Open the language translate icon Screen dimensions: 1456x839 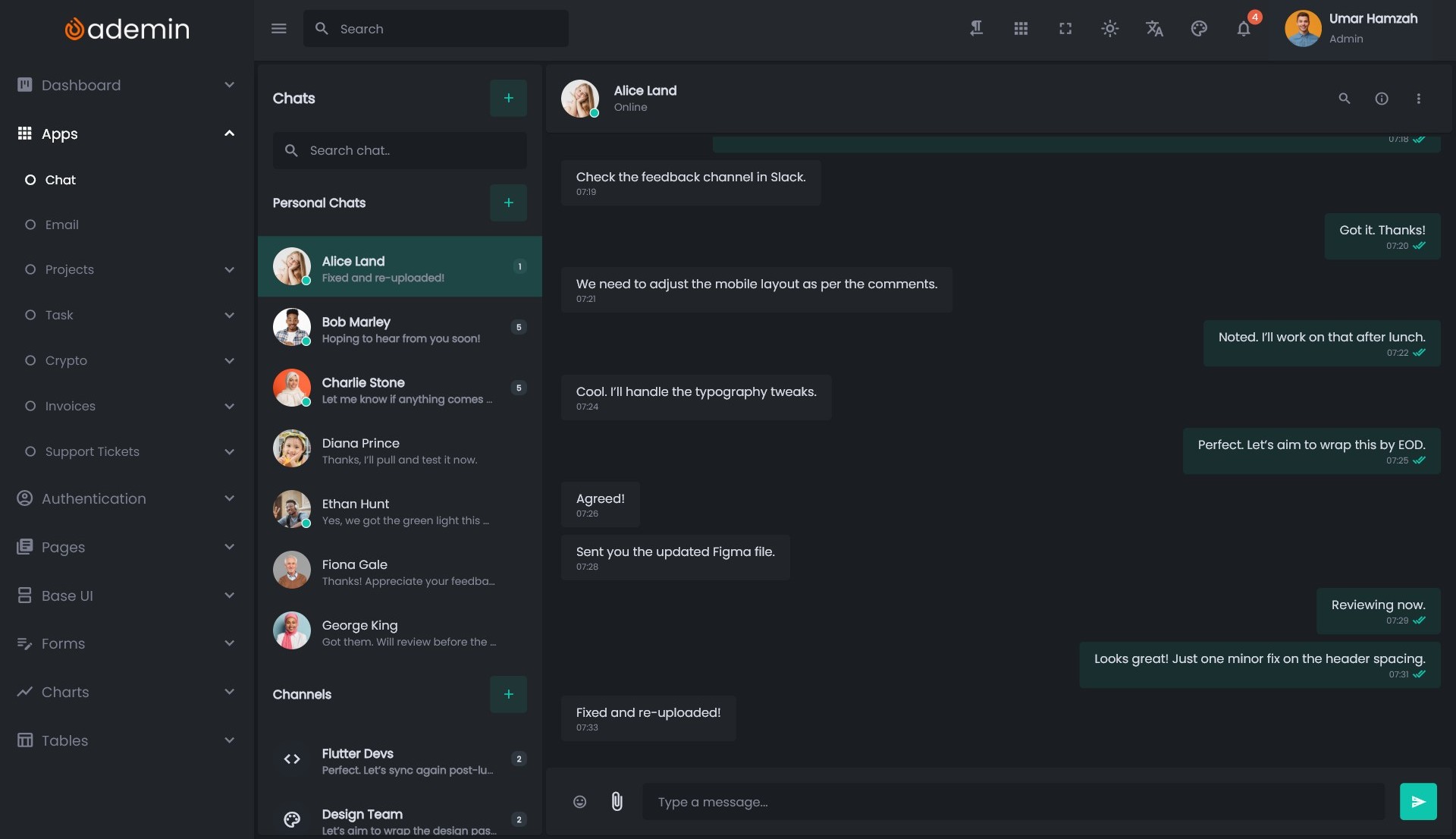click(x=1154, y=29)
